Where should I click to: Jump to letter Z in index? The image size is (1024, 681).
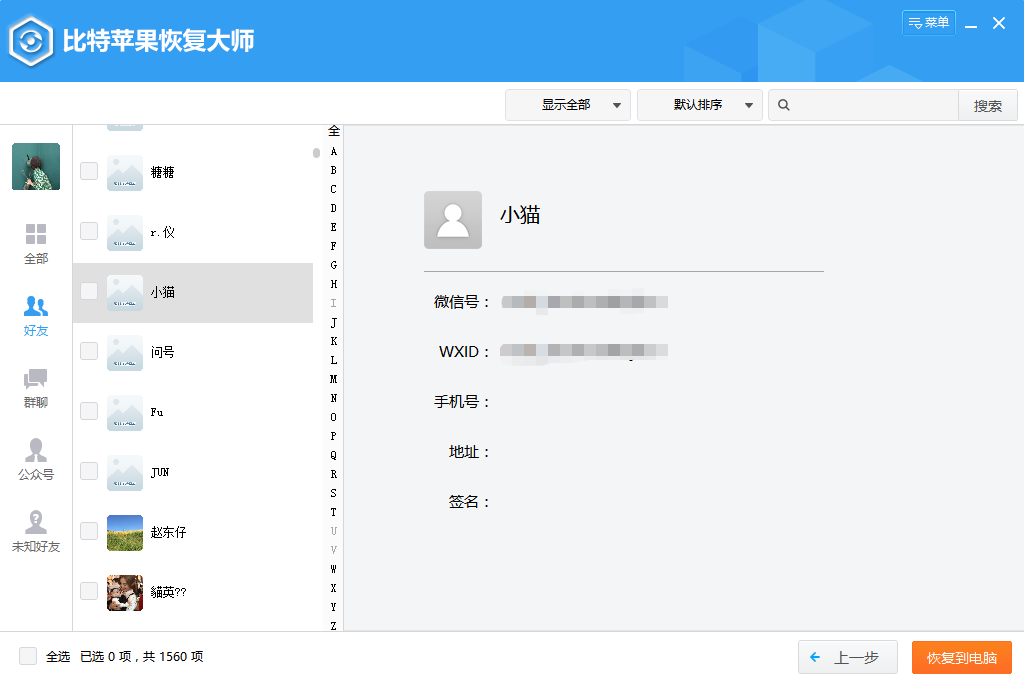click(x=334, y=626)
